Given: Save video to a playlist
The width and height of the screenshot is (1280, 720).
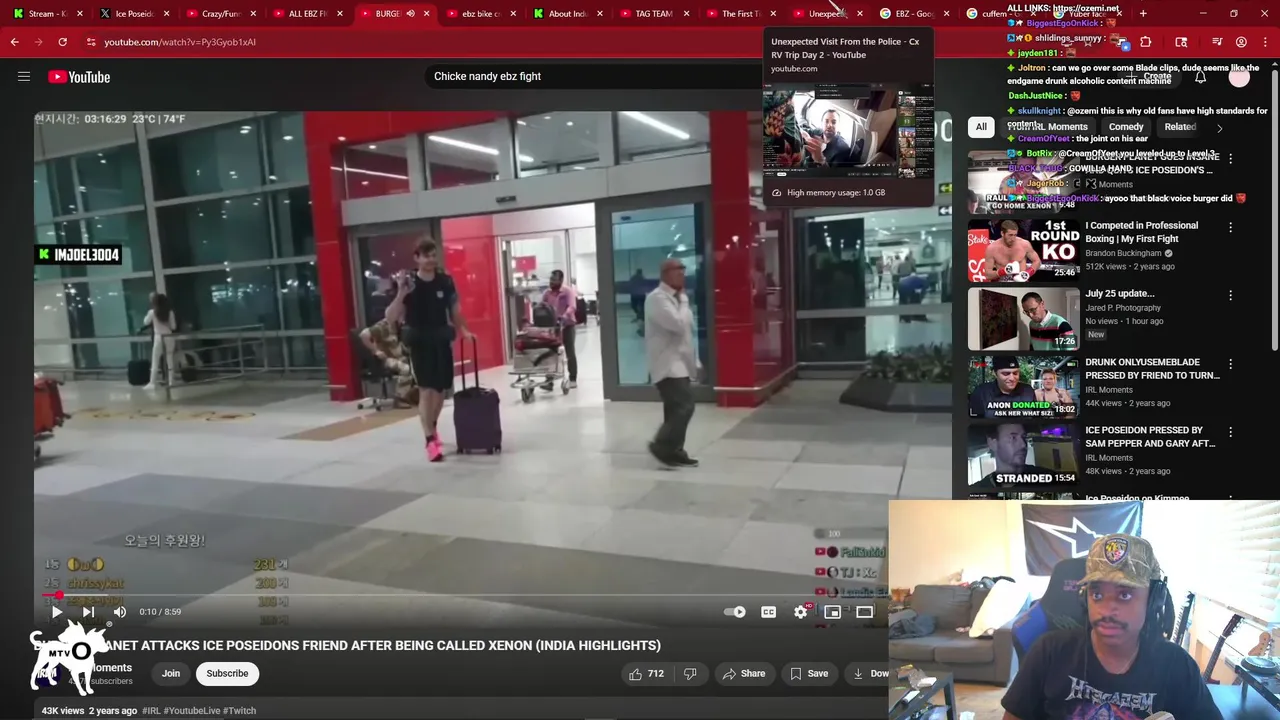Looking at the screenshot, I should 809,674.
